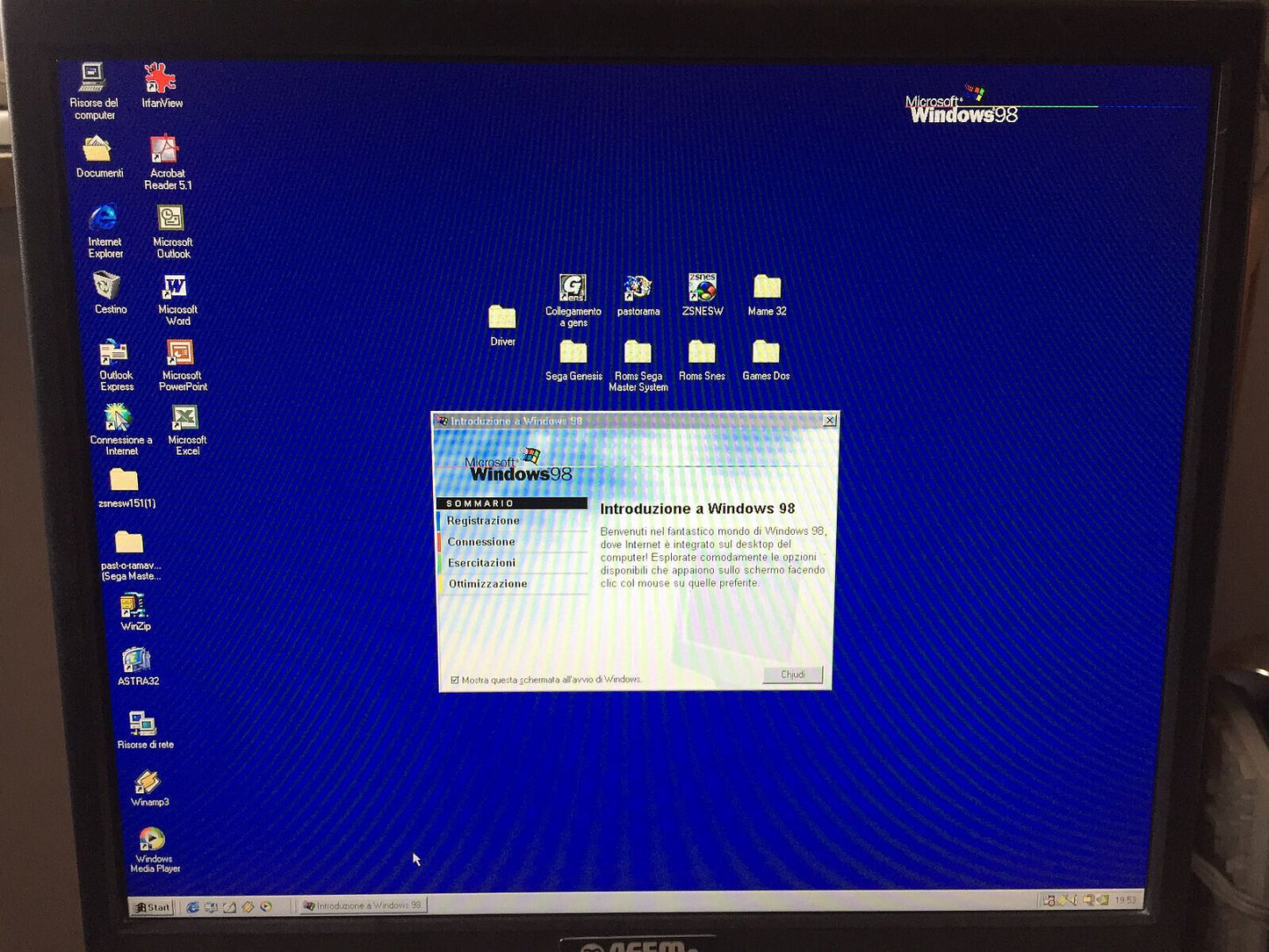Uncheck Mostra questa schermata all'avvio di Windows
Image resolution: width=1269 pixels, height=952 pixels.
455,679
